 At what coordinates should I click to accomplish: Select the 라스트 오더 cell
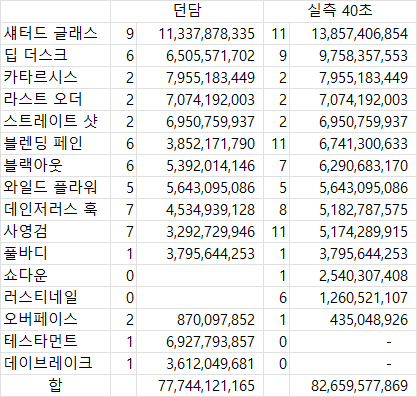coord(55,99)
